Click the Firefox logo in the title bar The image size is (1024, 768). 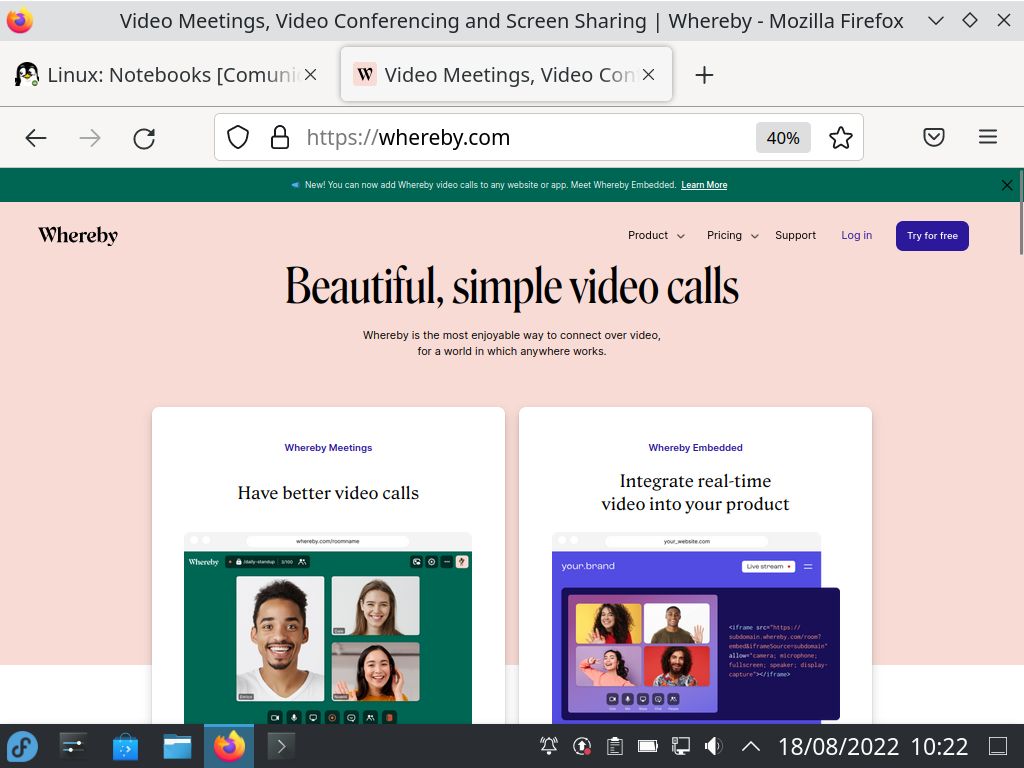click(20, 21)
